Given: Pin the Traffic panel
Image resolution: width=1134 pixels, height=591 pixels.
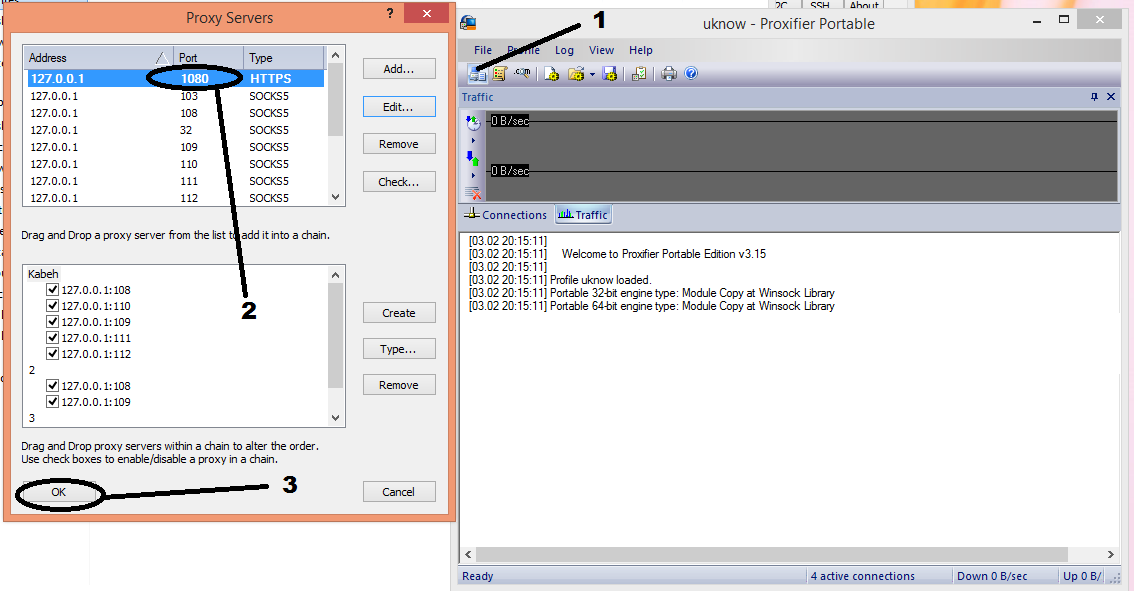Looking at the screenshot, I should [x=1094, y=97].
